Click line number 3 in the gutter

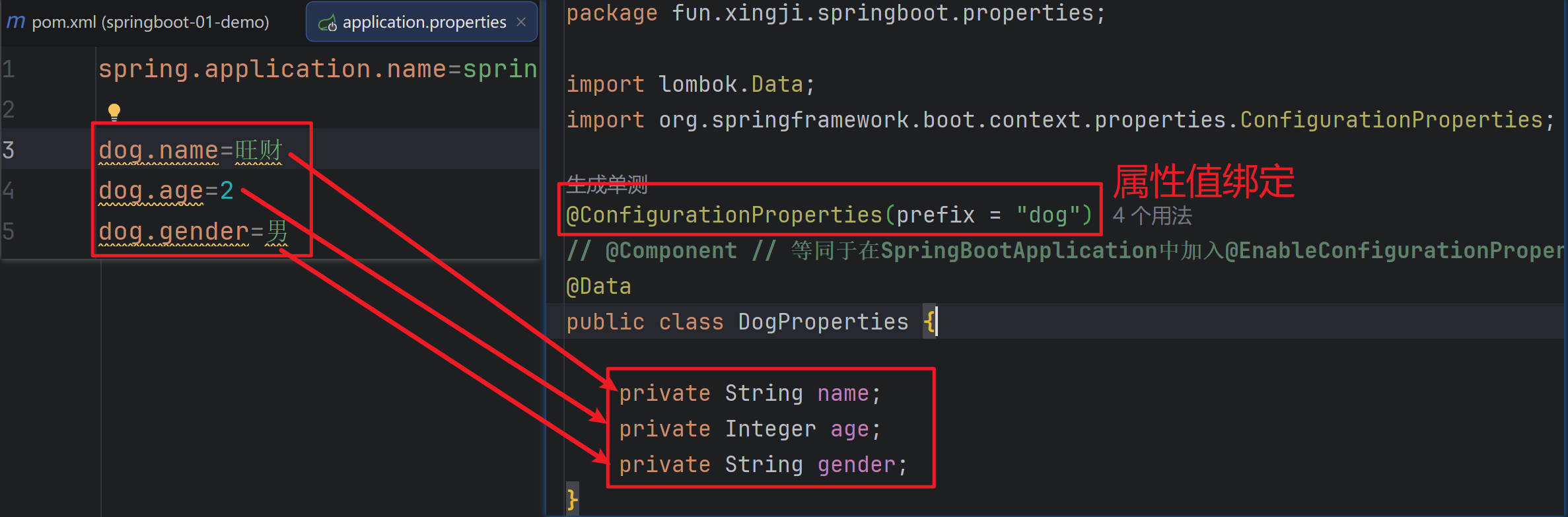(x=9, y=151)
